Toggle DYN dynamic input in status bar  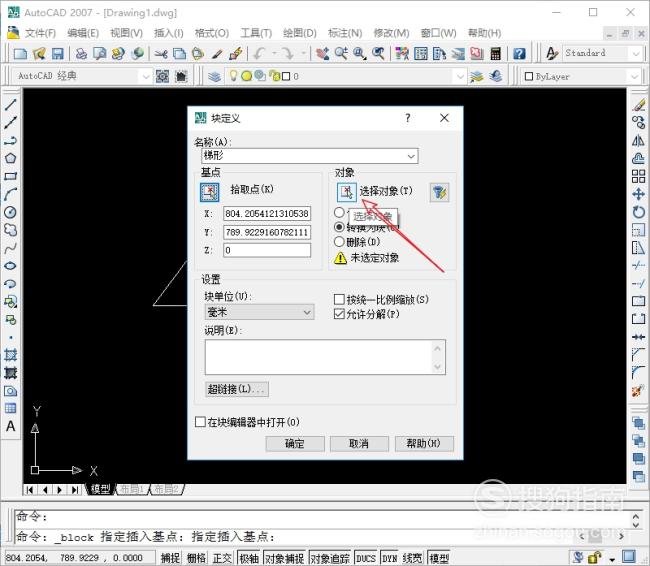coord(390,558)
